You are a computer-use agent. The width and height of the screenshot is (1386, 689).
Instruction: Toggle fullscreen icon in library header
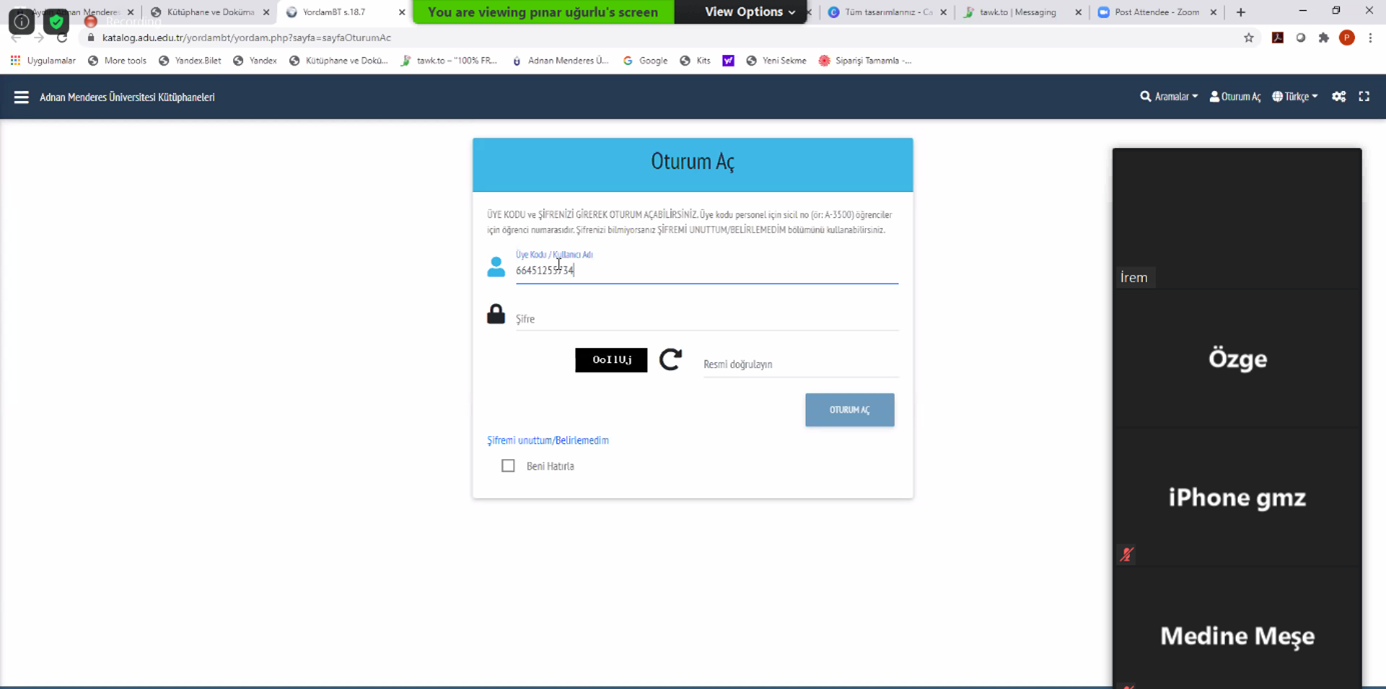pyautogui.click(x=1364, y=97)
